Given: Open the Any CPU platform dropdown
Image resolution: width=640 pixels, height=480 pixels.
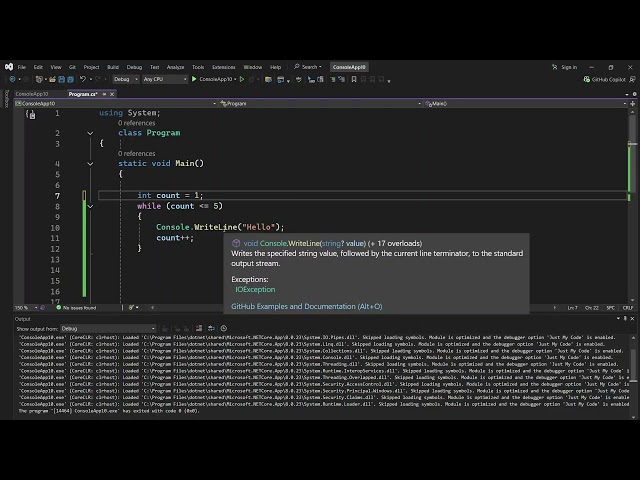Looking at the screenshot, I should [x=165, y=79].
